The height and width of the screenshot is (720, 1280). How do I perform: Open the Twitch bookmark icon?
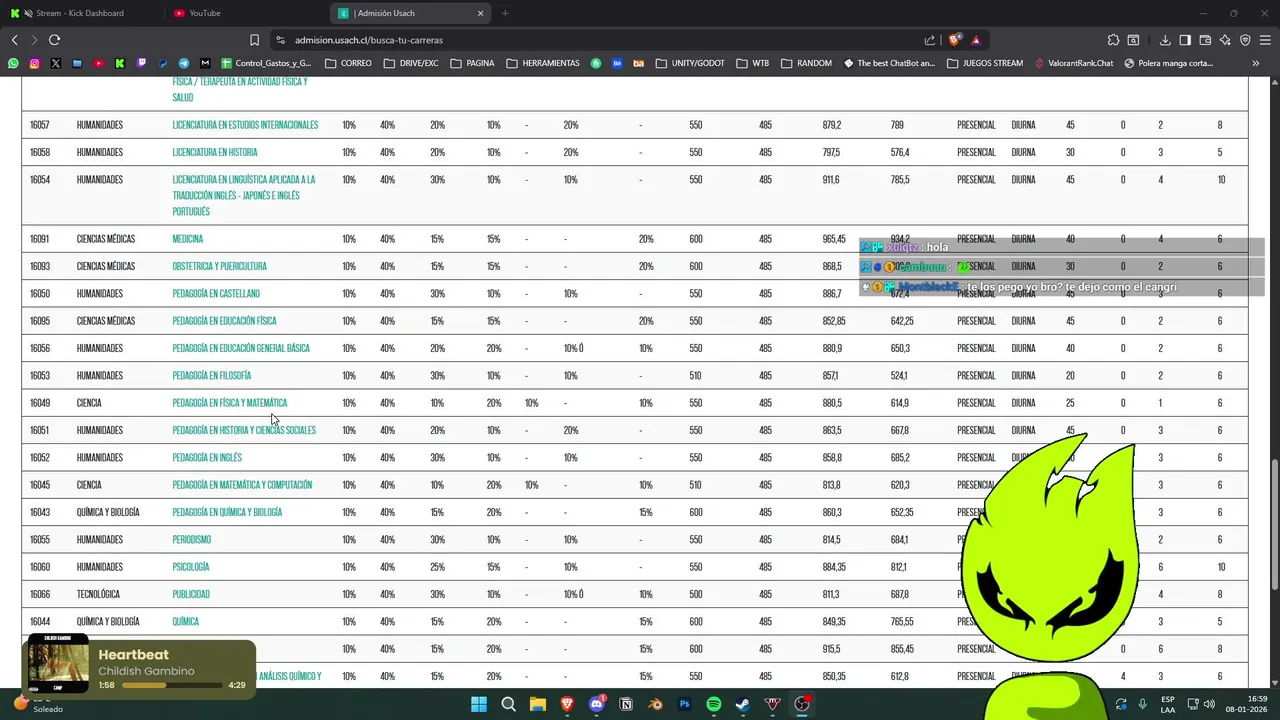[141, 63]
